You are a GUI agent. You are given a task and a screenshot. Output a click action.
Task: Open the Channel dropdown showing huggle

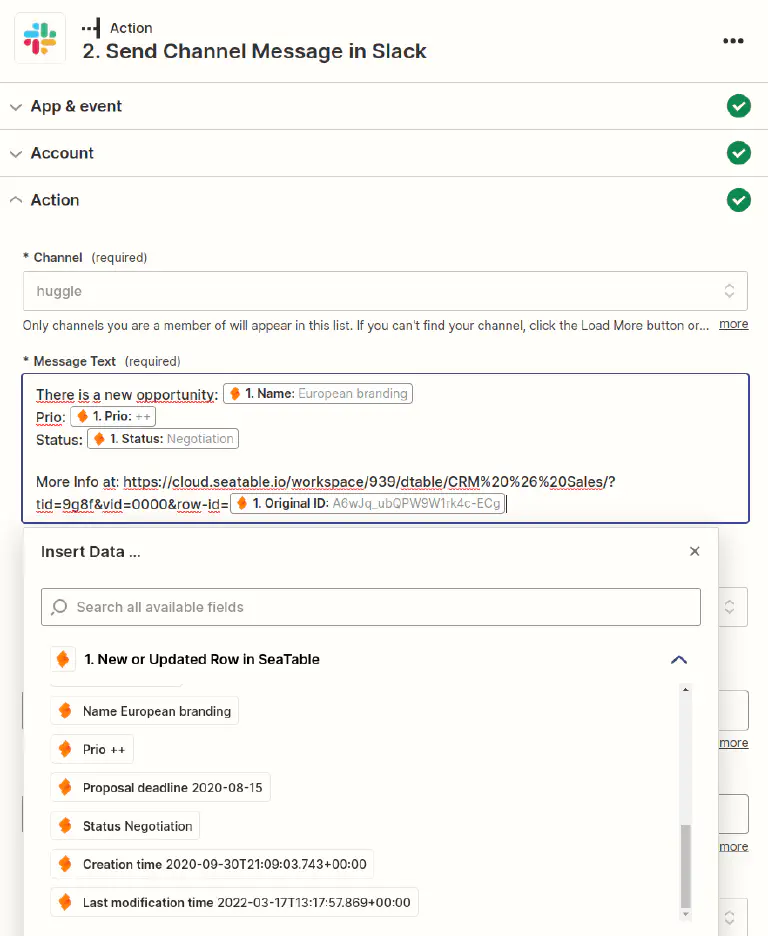[385, 291]
